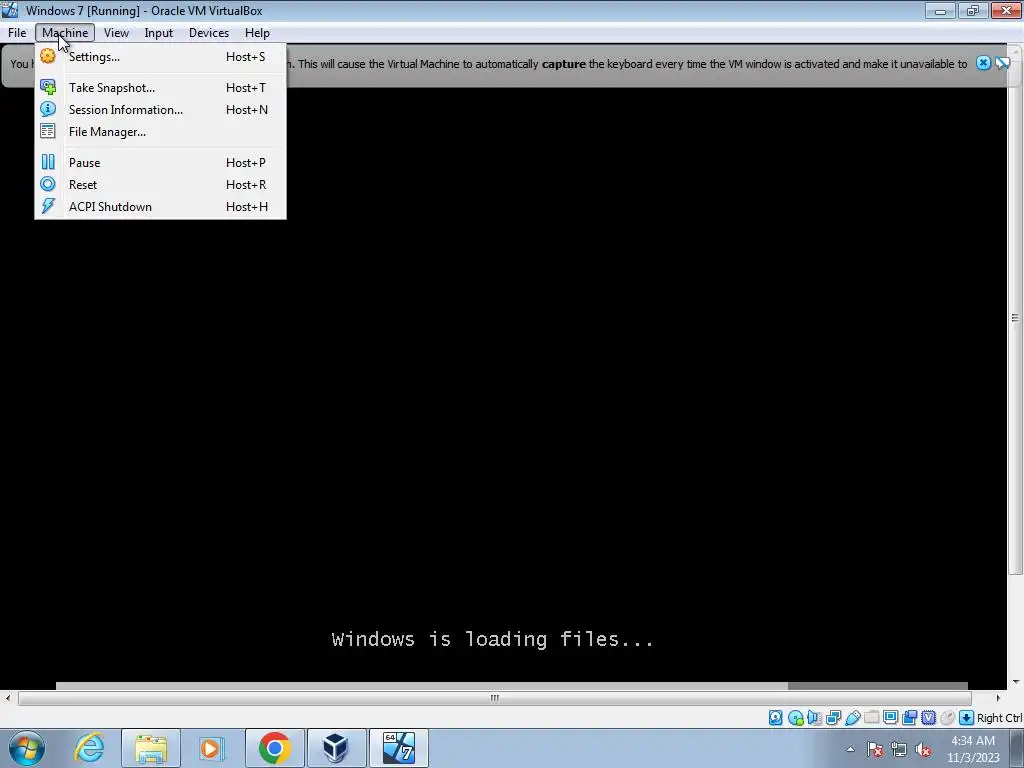Click the File Manager list icon
This screenshot has height=768, width=1024.
[48, 131]
